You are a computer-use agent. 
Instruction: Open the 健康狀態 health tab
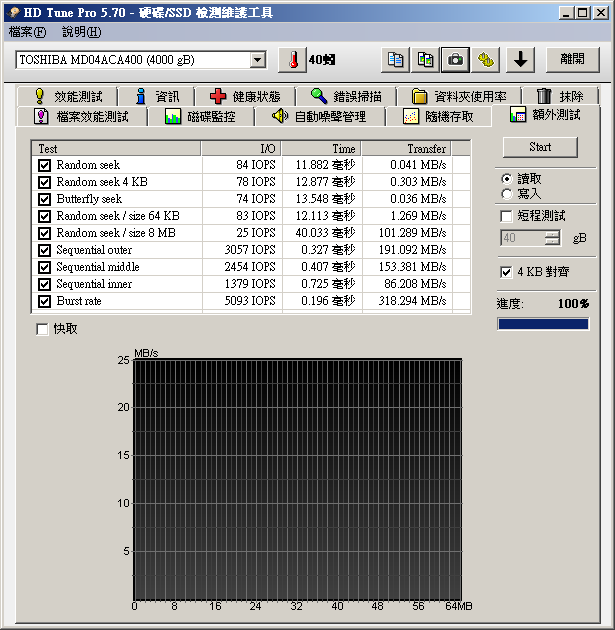tap(245, 96)
